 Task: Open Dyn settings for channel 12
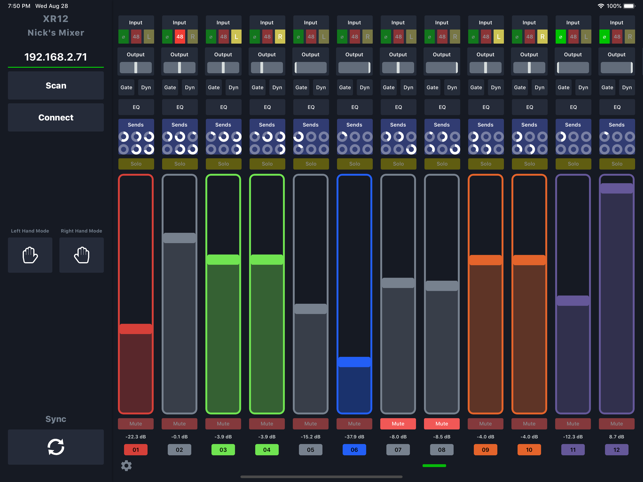(627, 87)
